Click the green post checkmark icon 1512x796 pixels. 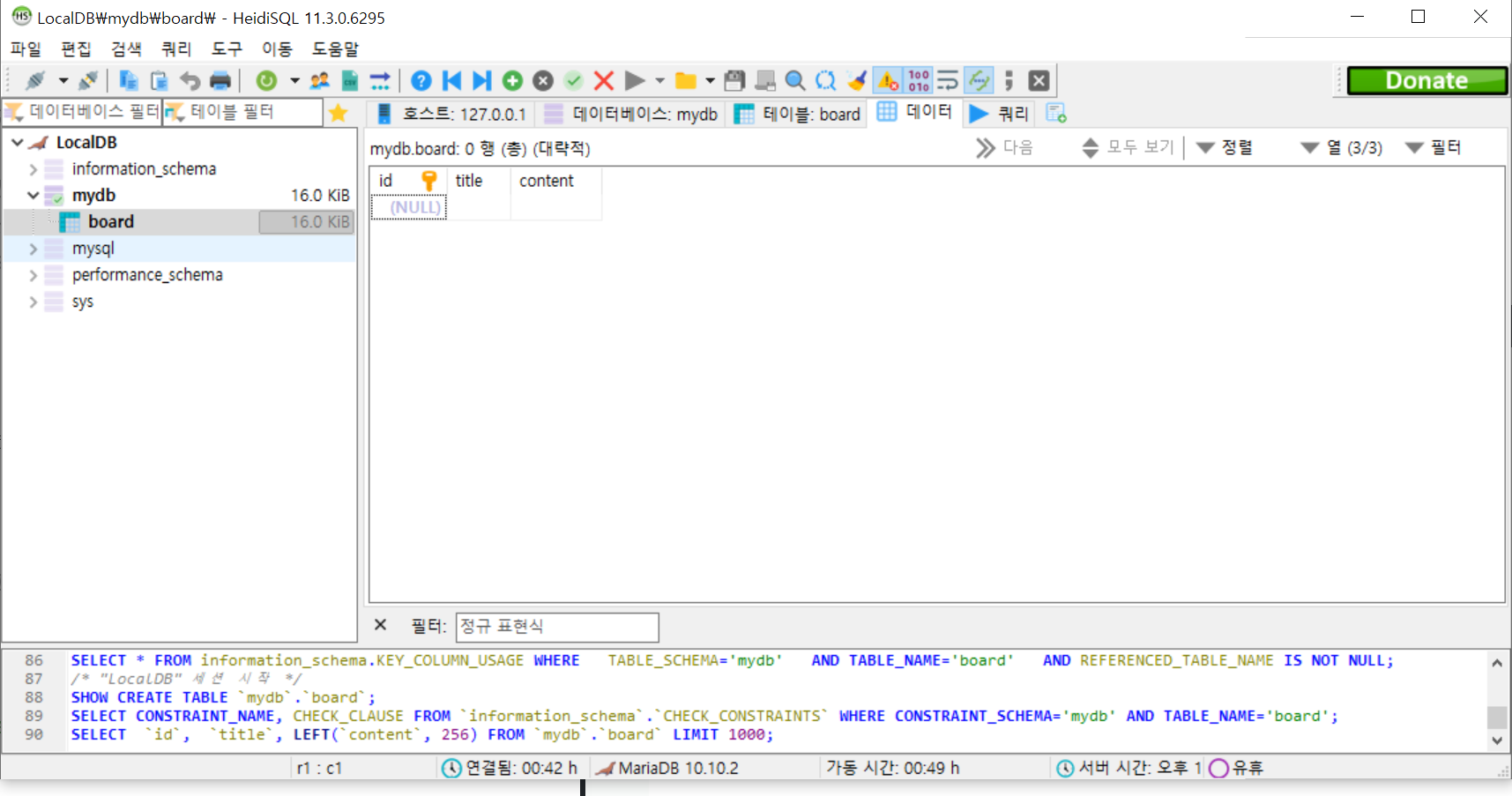(574, 81)
